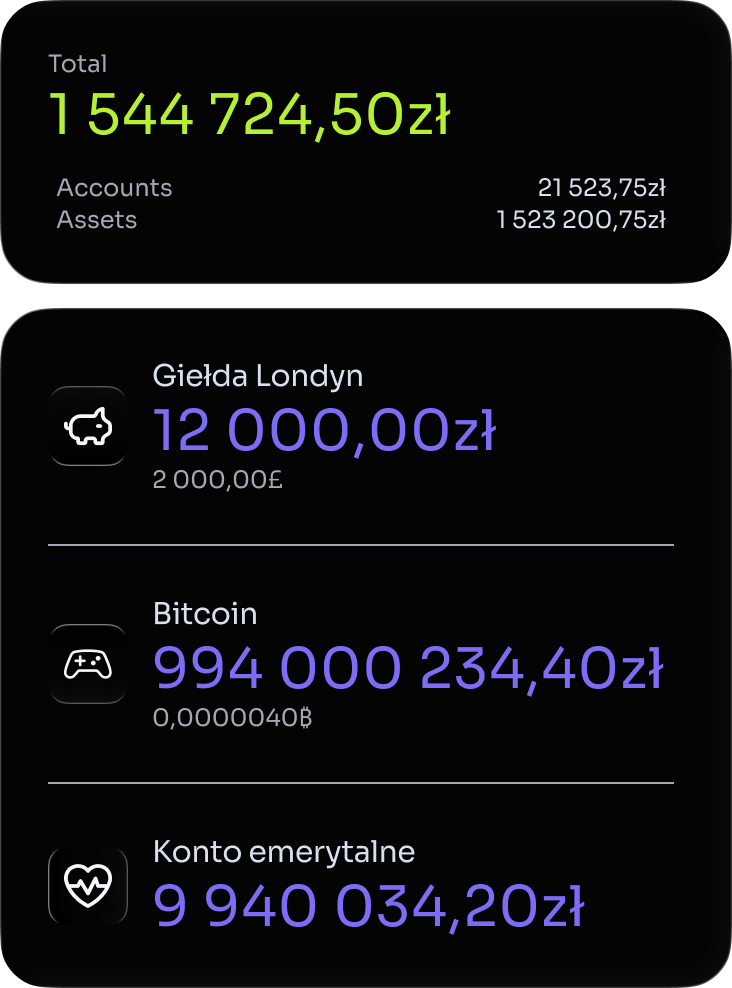The image size is (732, 988).
Task: Click the divider line below Bitcoin
Action: [361, 782]
